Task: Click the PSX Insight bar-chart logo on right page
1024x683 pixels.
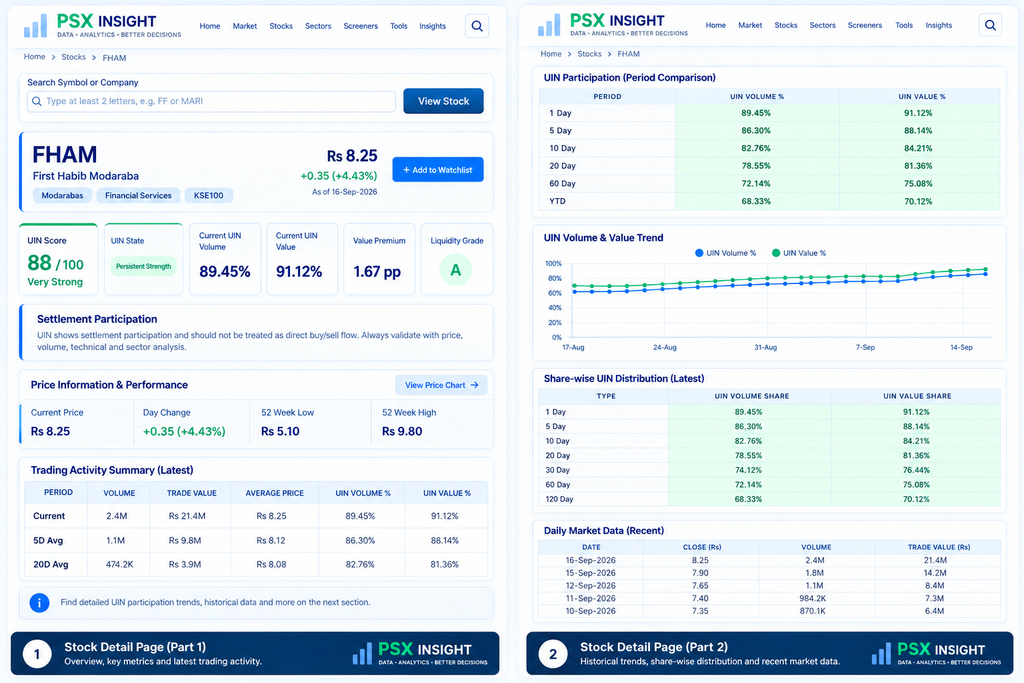Action: [549, 25]
